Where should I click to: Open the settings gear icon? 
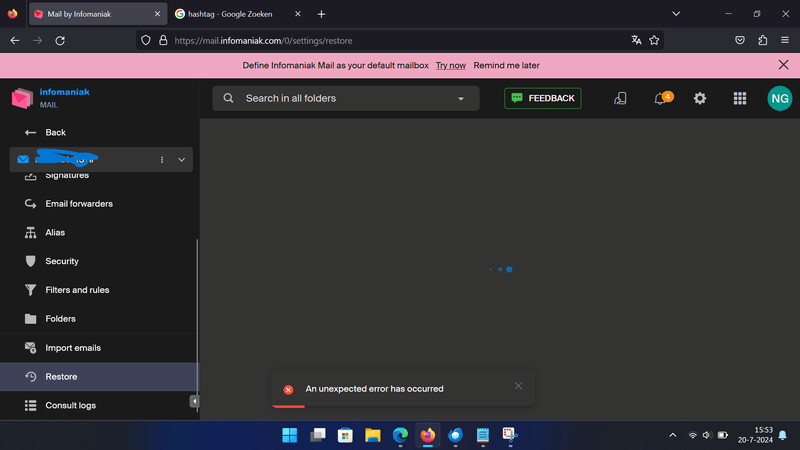(699, 98)
